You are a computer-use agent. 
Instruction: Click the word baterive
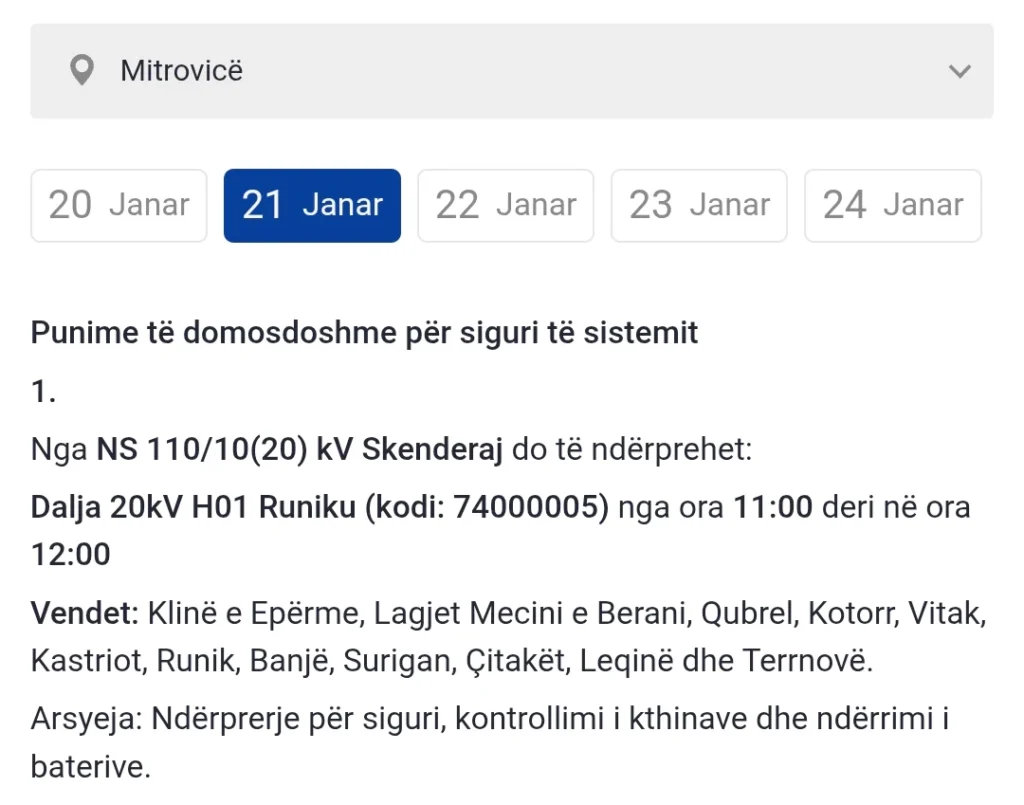[x=89, y=767]
